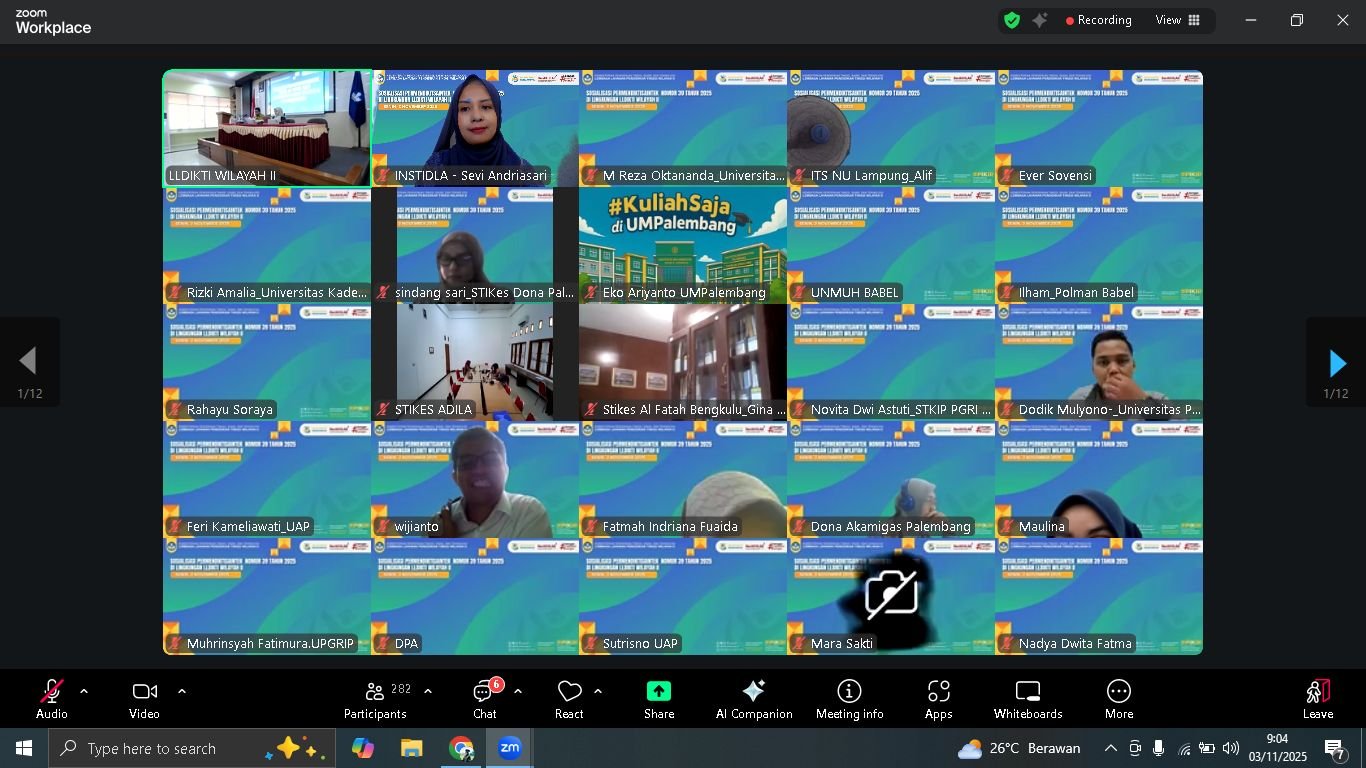Open the AI Companion
1366x768 pixels.
click(754, 699)
